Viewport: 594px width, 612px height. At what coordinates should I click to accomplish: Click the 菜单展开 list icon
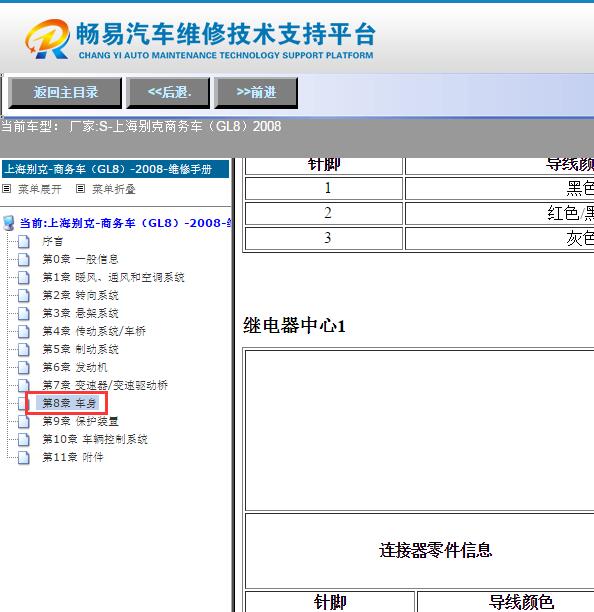[x=6, y=189]
